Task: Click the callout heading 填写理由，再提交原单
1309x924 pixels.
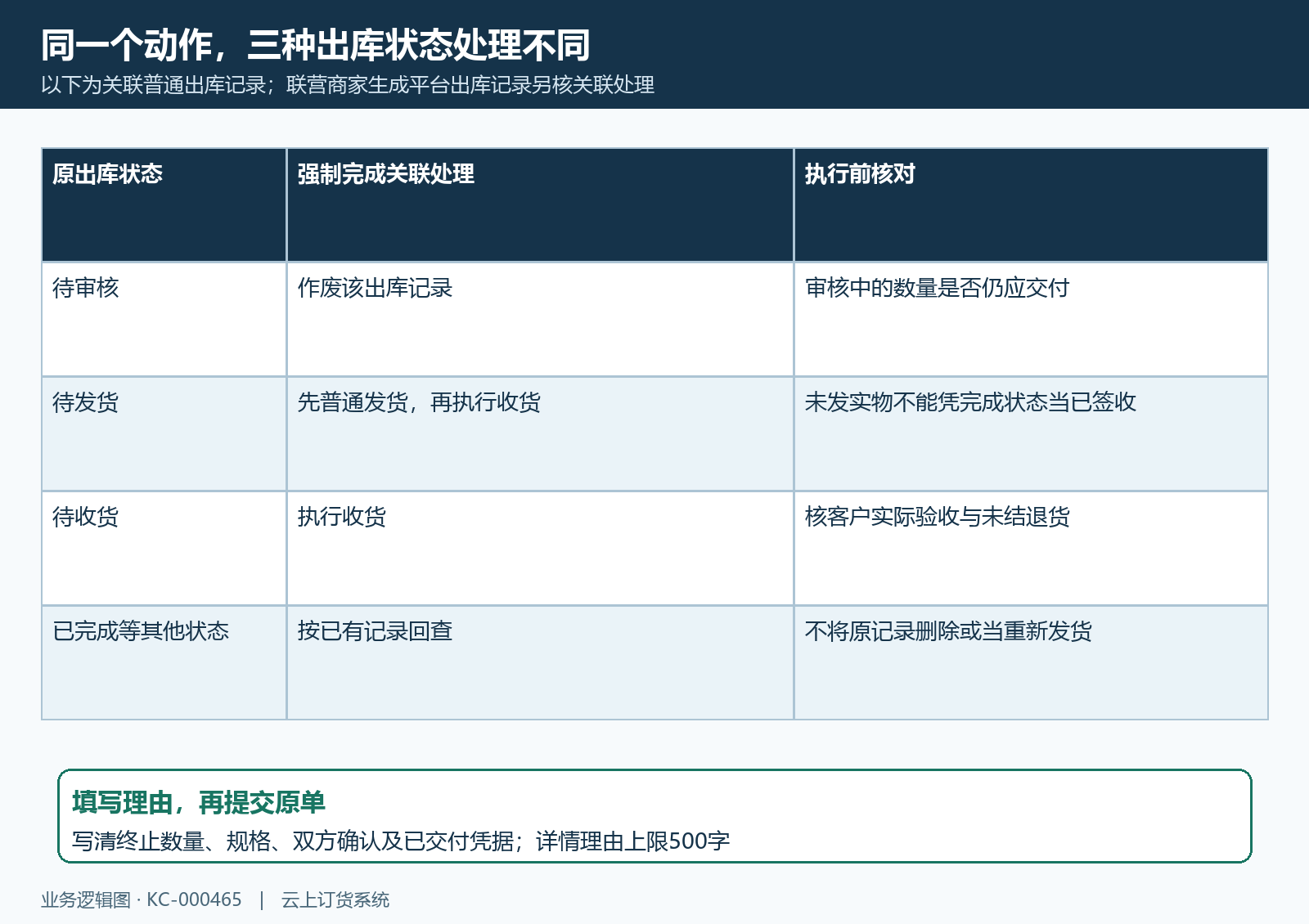Action: 199,803
